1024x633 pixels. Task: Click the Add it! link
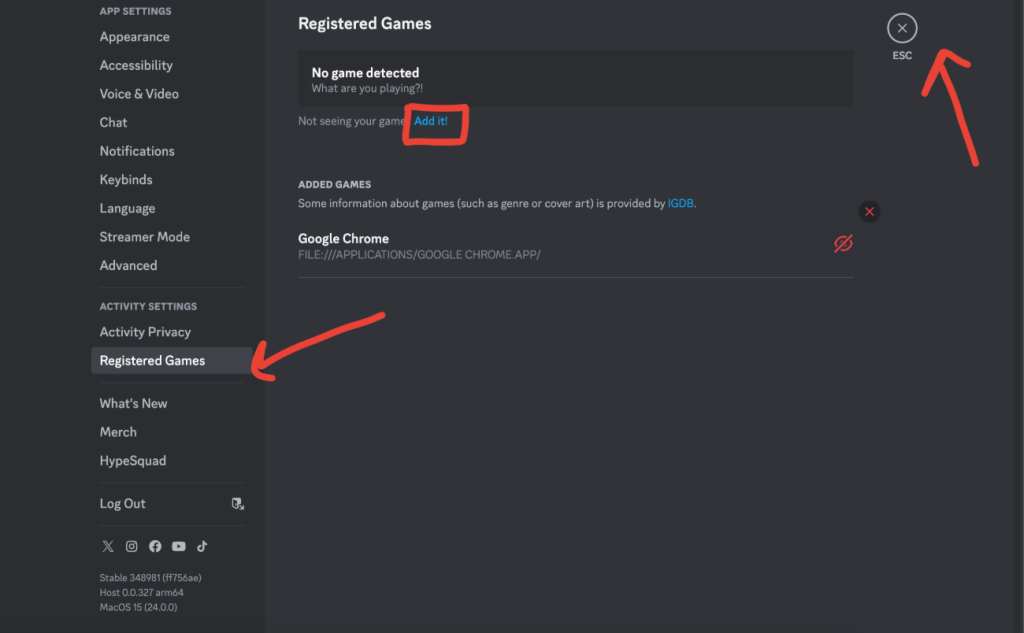[432, 121]
